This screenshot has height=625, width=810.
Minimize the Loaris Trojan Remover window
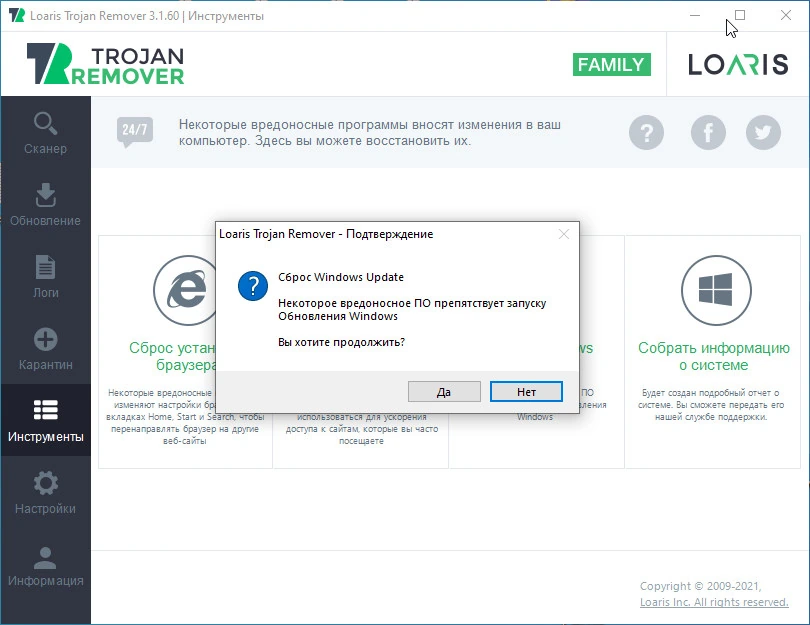pyautogui.click(x=695, y=15)
